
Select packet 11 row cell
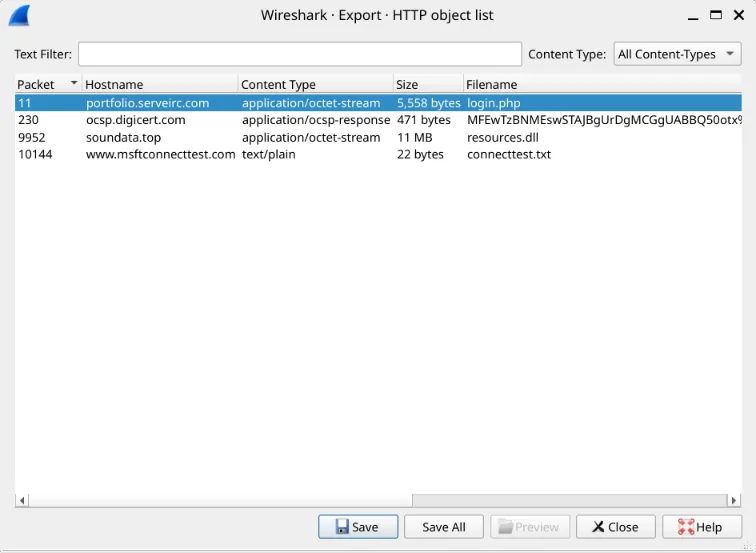pyautogui.click(x=25, y=103)
